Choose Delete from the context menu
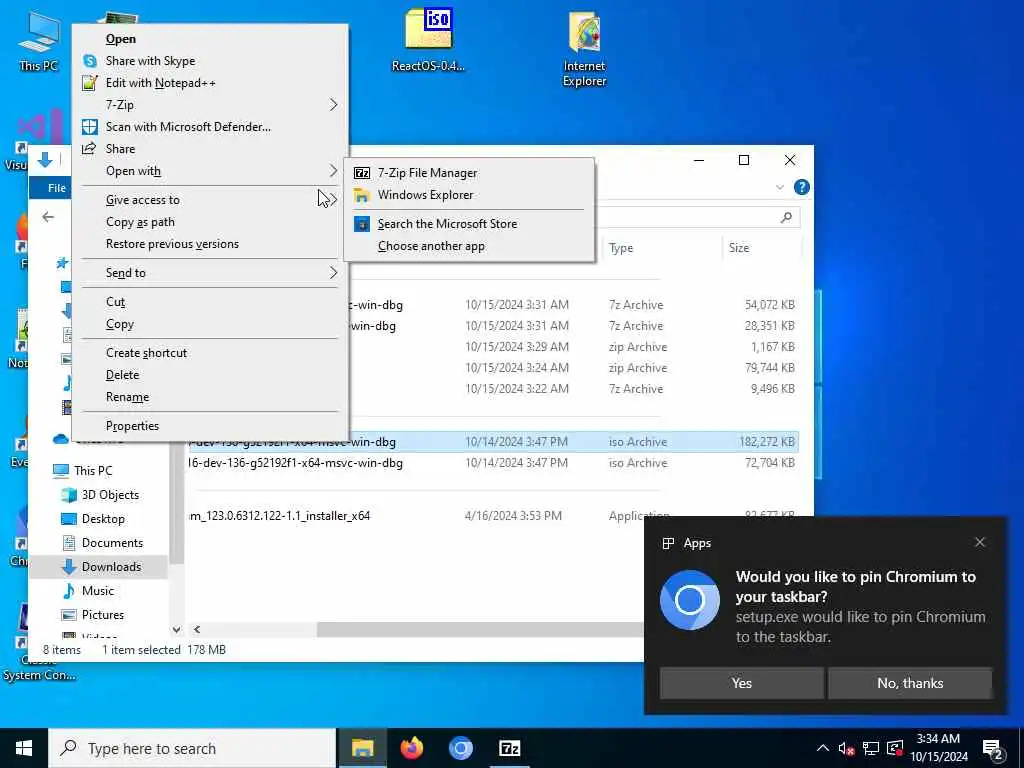The height and width of the screenshot is (768, 1024). [122, 375]
